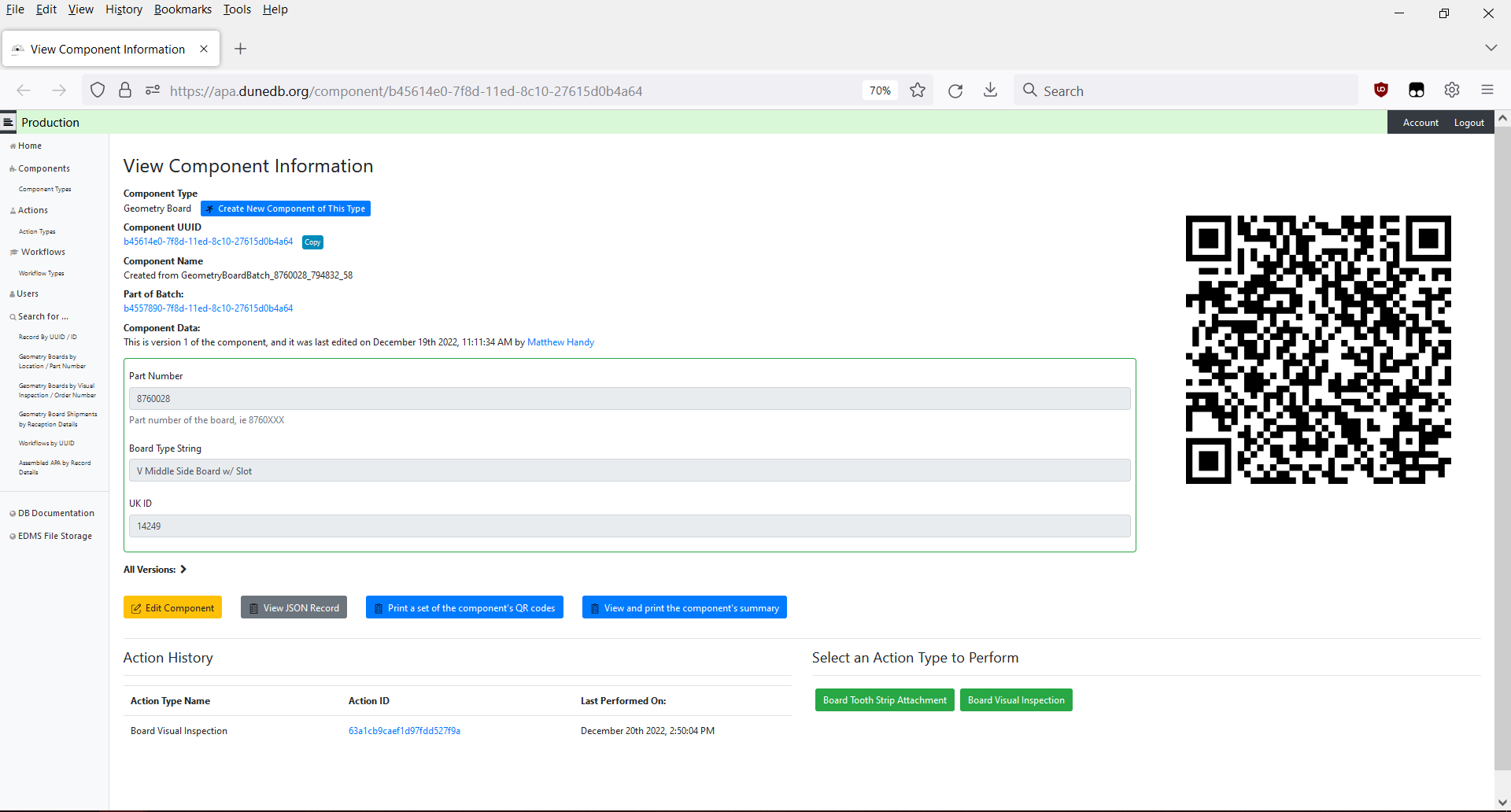1511x812 pixels.
Task: List all tabs with dropdown arrow
Action: point(1491,48)
